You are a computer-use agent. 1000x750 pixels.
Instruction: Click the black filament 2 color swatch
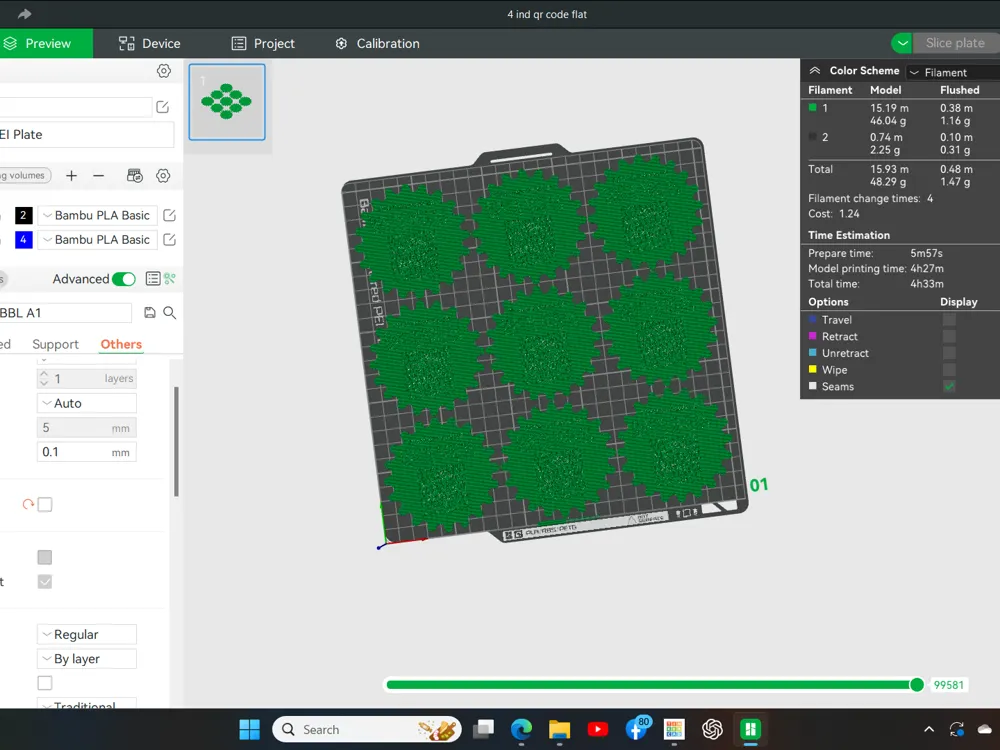[24, 216]
